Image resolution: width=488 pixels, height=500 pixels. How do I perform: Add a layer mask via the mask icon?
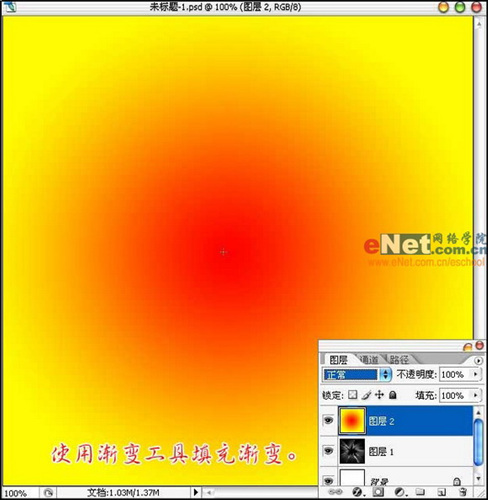coord(378,492)
